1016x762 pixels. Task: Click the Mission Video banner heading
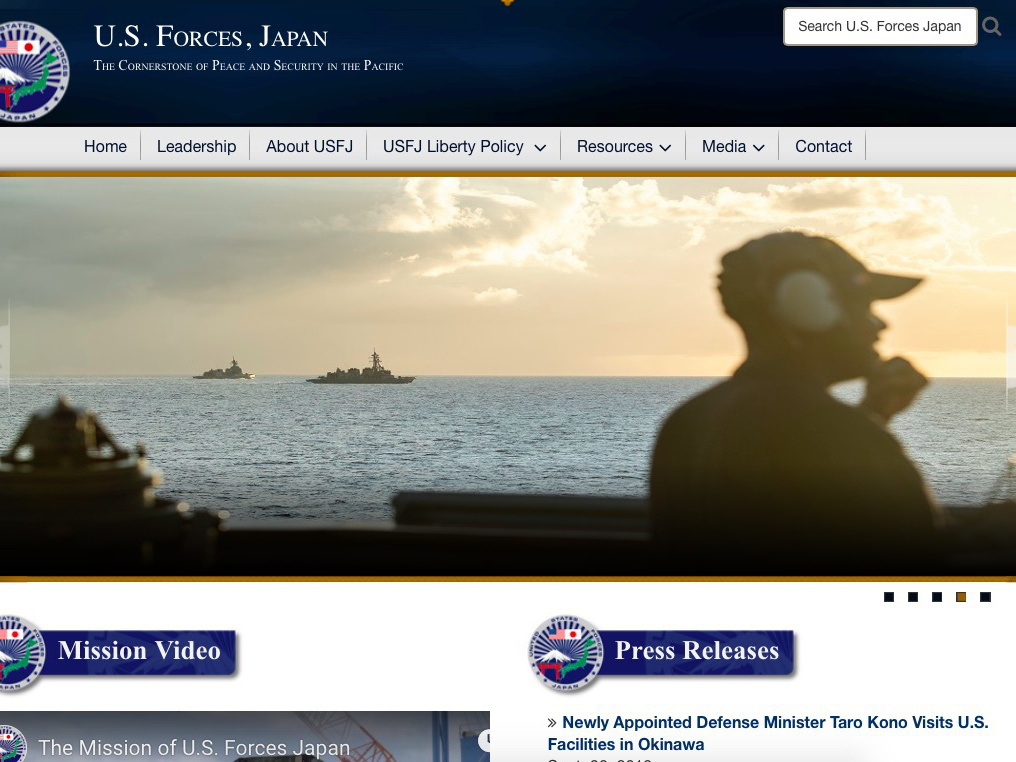139,651
